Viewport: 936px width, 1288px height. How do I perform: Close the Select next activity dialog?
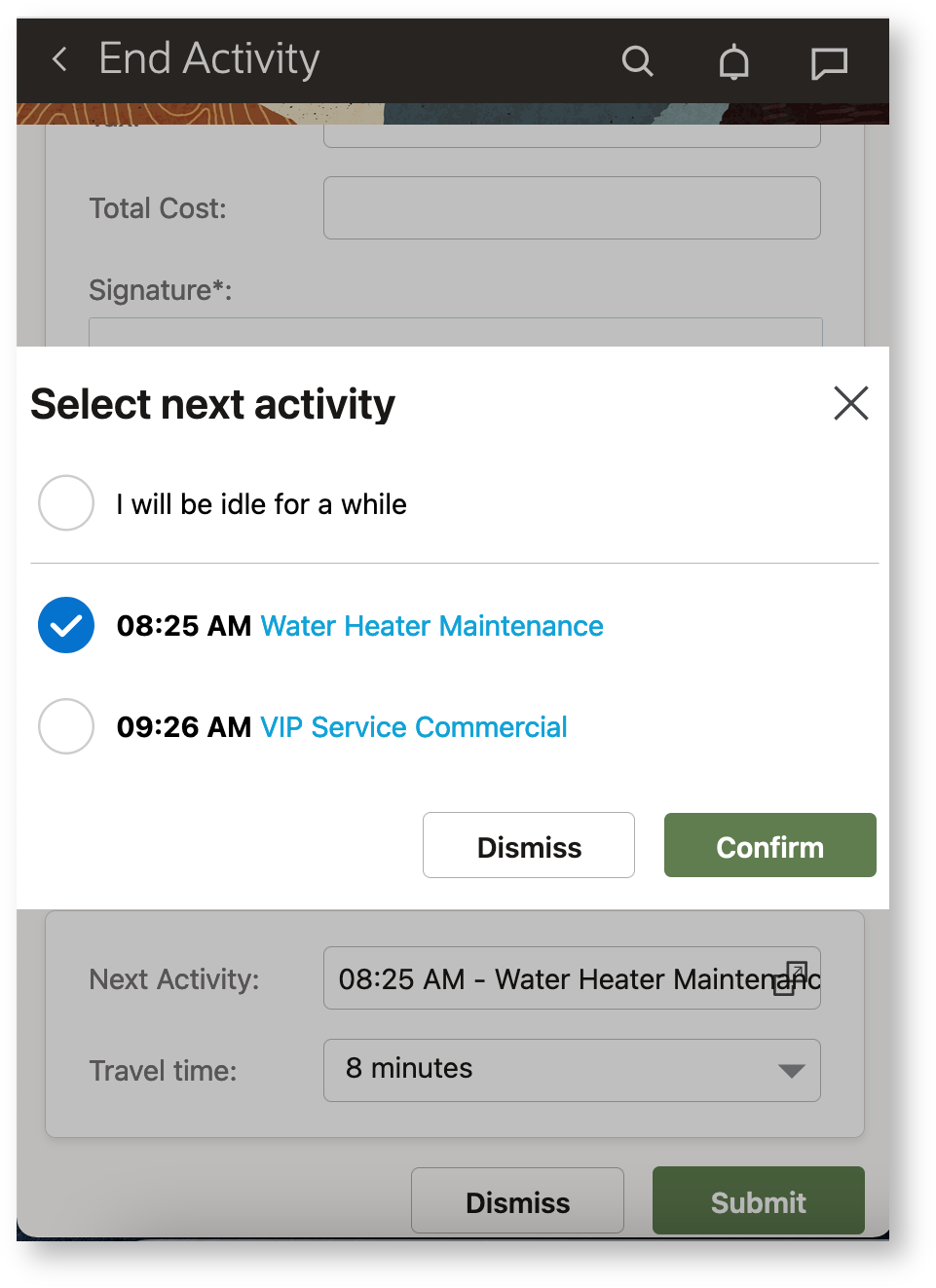[850, 402]
